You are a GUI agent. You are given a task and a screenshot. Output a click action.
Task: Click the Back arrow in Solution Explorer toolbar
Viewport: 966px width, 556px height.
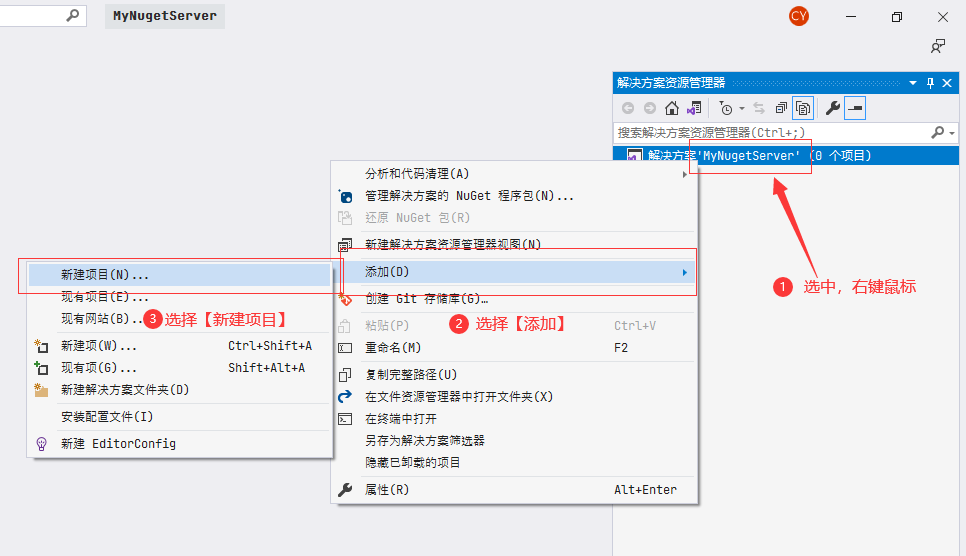click(628, 108)
